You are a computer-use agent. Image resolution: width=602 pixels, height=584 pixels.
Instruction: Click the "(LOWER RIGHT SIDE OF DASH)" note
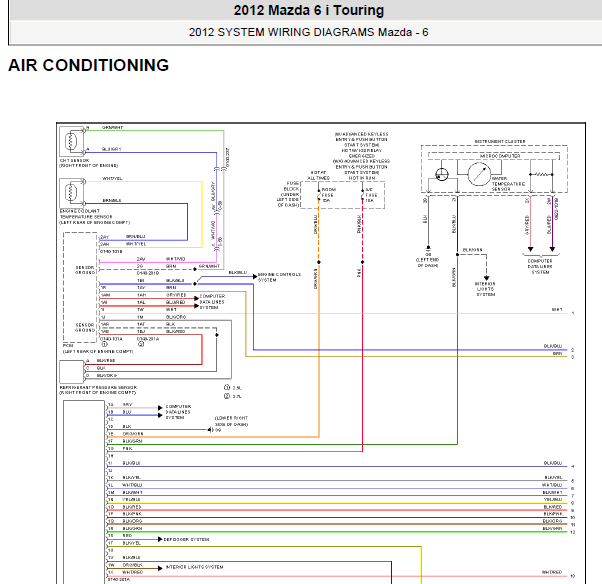coord(231,421)
